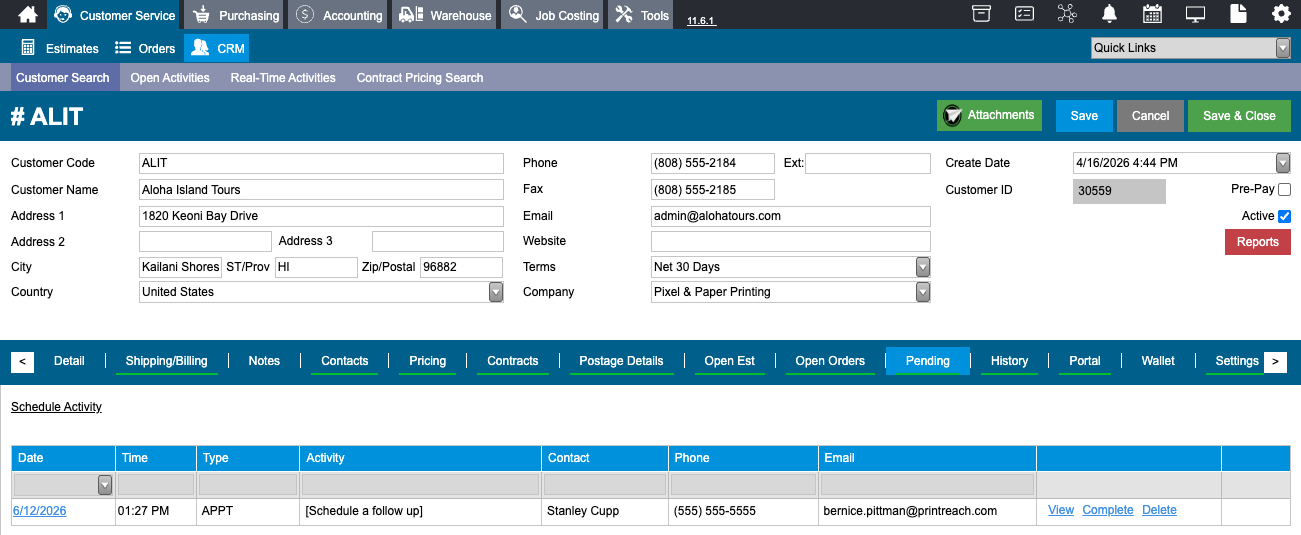
Task: Open the Contacts tab
Action: pos(345,361)
